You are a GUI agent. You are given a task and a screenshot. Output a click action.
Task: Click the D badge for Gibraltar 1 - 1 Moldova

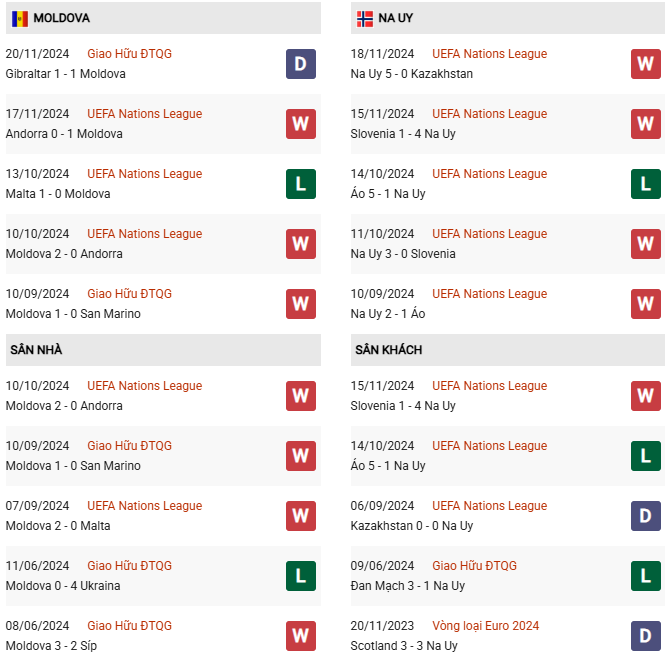click(301, 64)
